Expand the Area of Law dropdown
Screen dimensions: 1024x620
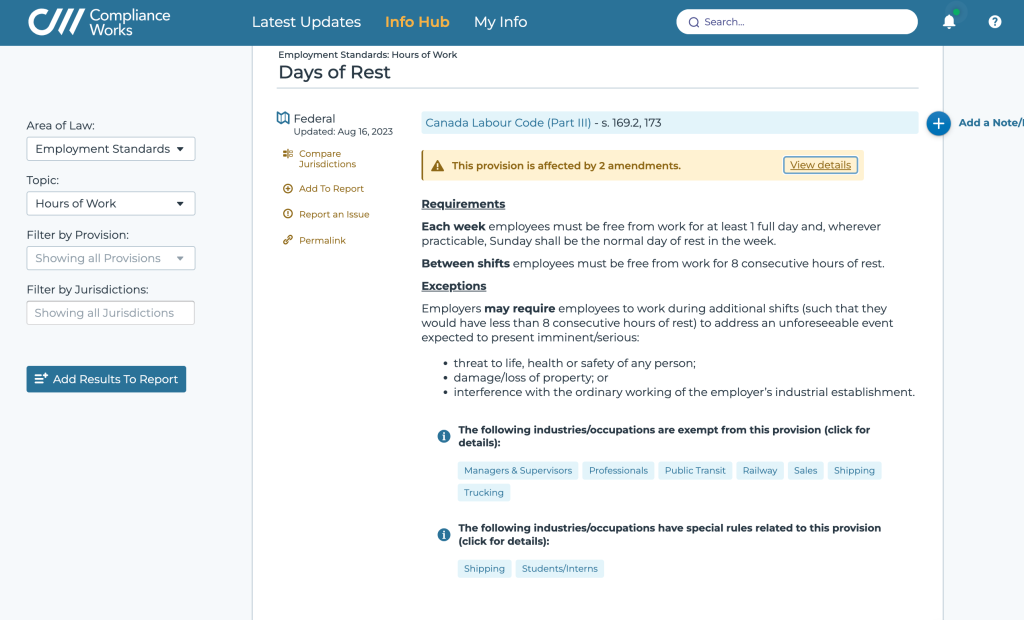(x=110, y=149)
